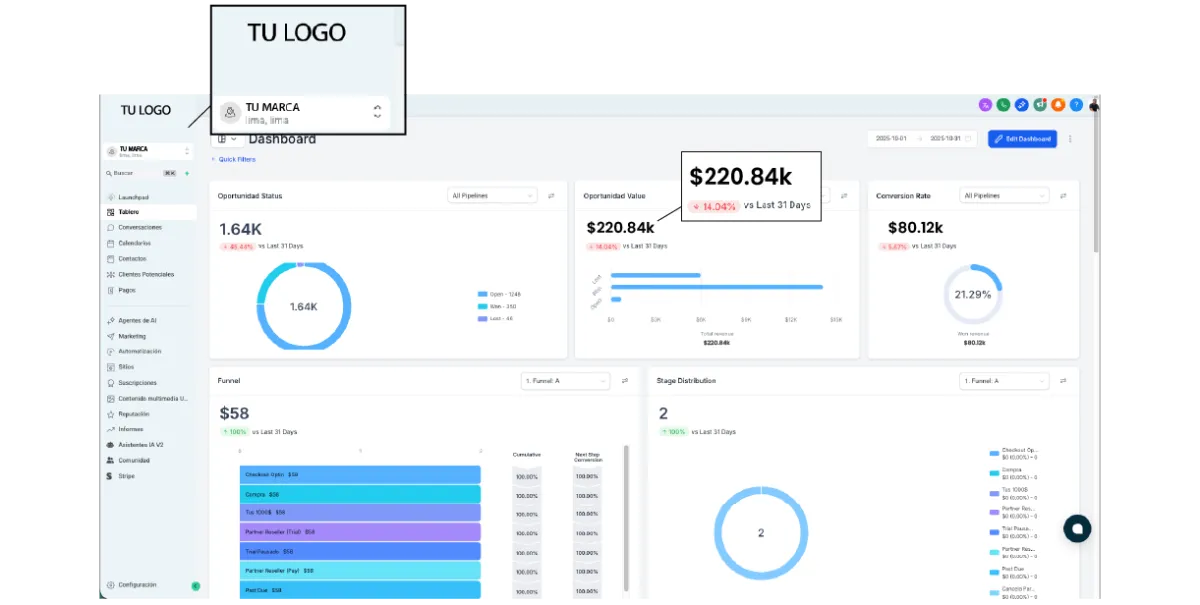Image resolution: width=1200 pixels, height=605 pixels.
Task: Open the floating chat widget bubble
Action: [1077, 529]
